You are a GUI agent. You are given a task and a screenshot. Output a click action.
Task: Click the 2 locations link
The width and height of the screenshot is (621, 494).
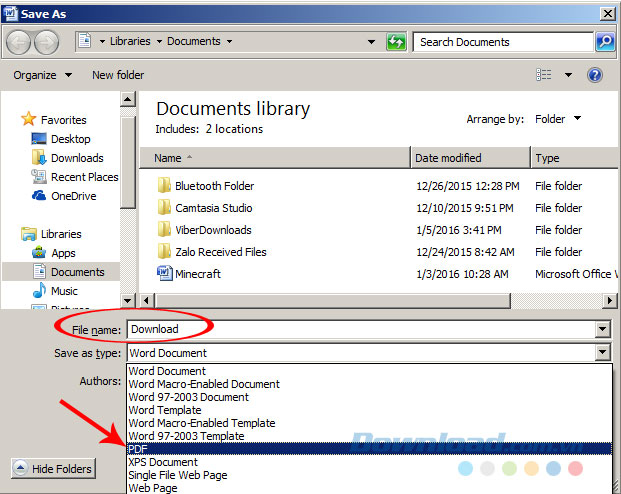click(x=234, y=129)
